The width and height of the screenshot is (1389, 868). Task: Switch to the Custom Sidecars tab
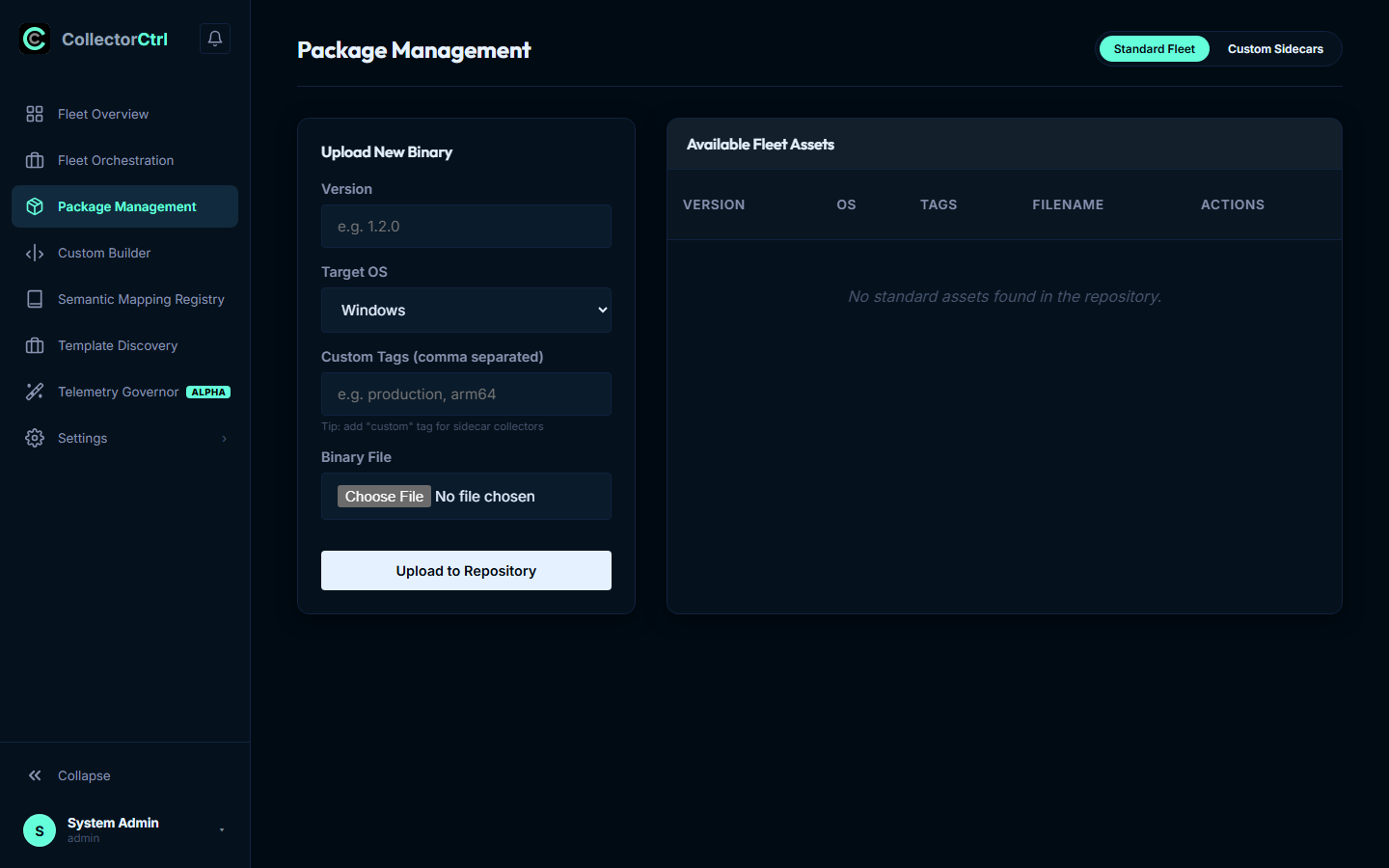click(1275, 49)
